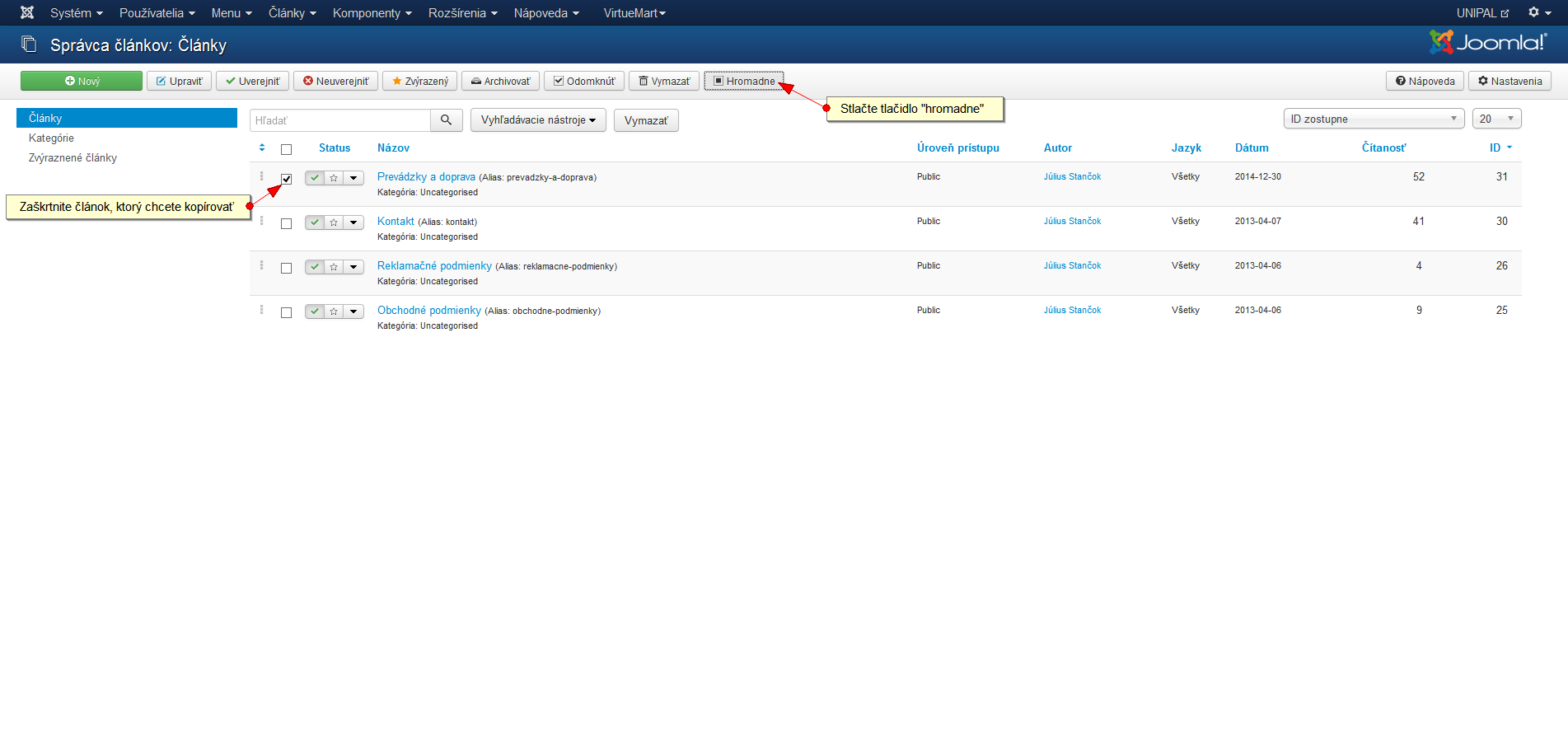Viewport: 1568px width, 754px height.
Task: Open the Používatelia menu
Action: click(x=157, y=12)
